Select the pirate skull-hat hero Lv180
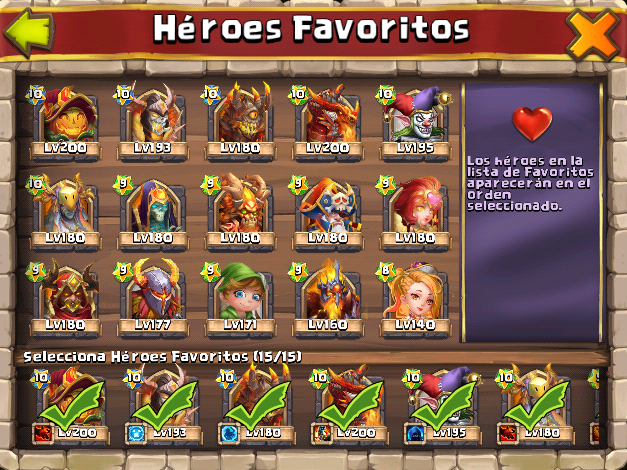 coord(328,213)
